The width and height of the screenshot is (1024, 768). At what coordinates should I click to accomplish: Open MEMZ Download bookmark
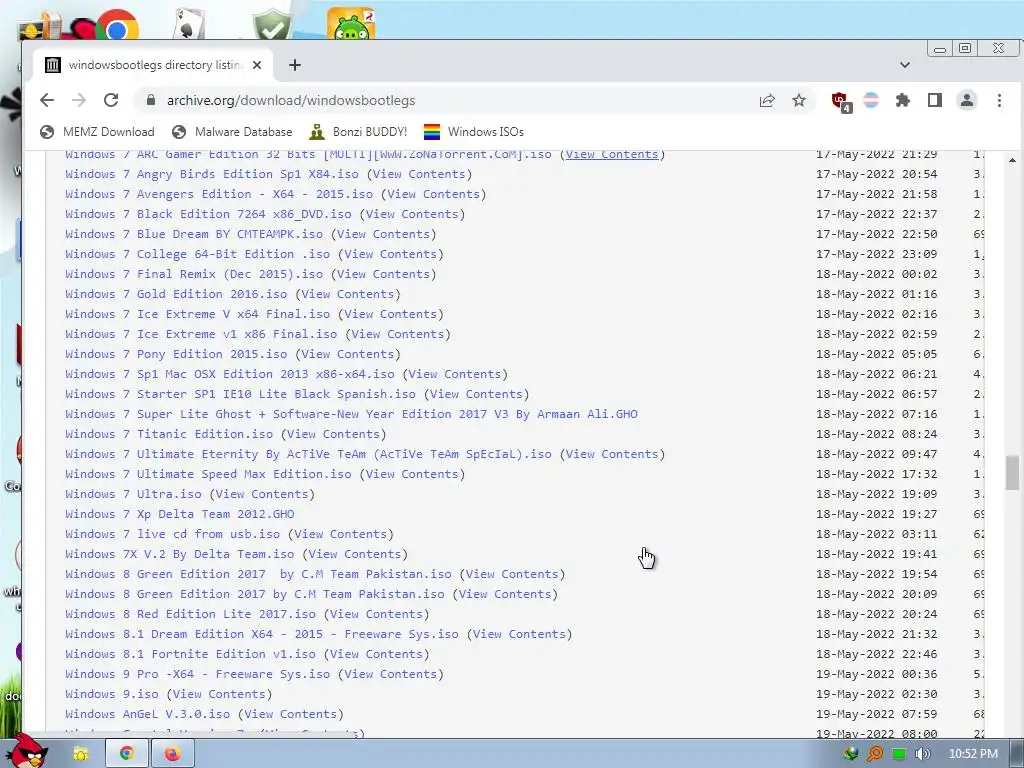[x=97, y=132]
